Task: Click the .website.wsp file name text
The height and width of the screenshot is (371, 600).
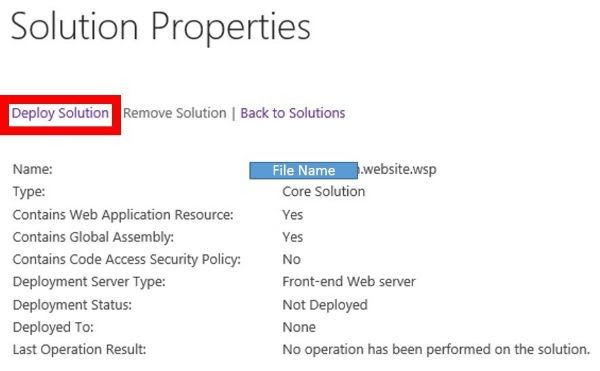Action: [x=397, y=169]
